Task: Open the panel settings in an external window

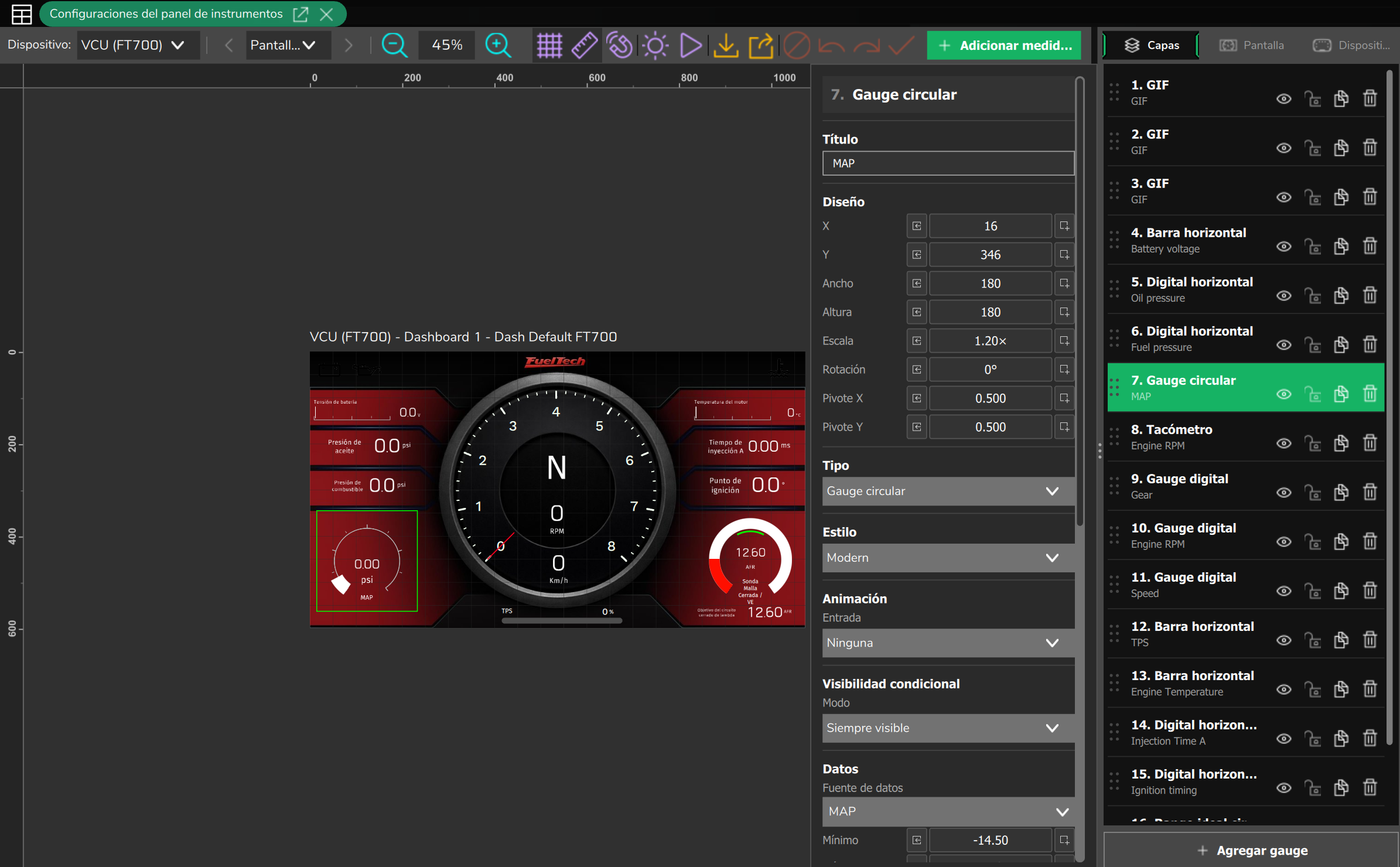Action: point(301,14)
